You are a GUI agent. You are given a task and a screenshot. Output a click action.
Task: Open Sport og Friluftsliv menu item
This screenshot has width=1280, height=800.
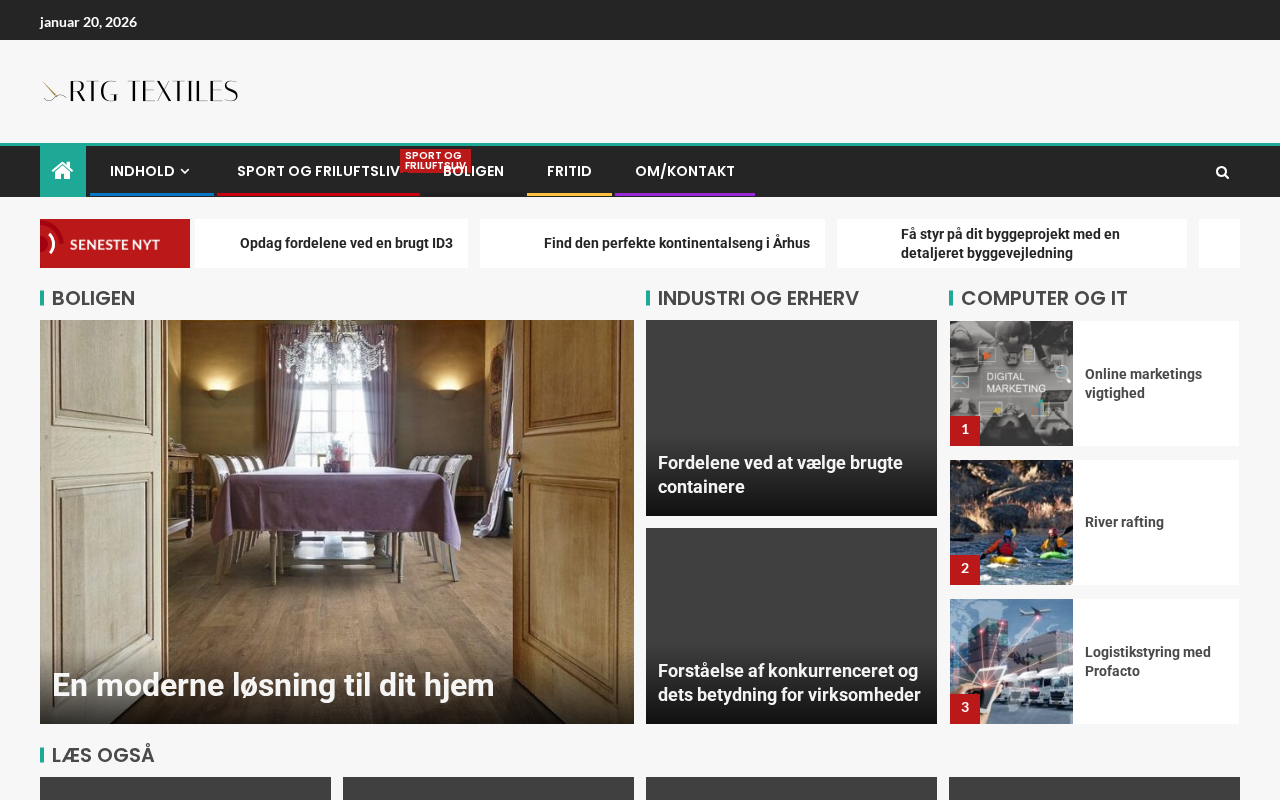coord(318,171)
